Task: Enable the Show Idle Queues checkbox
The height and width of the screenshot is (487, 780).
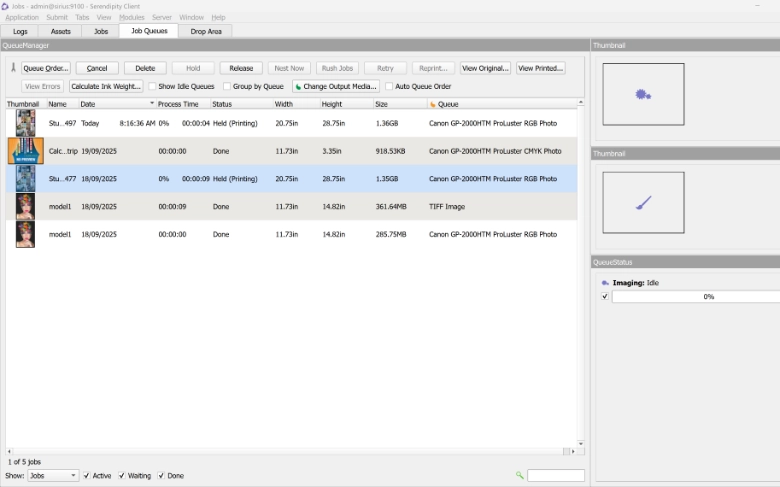Action: pyautogui.click(x=153, y=87)
